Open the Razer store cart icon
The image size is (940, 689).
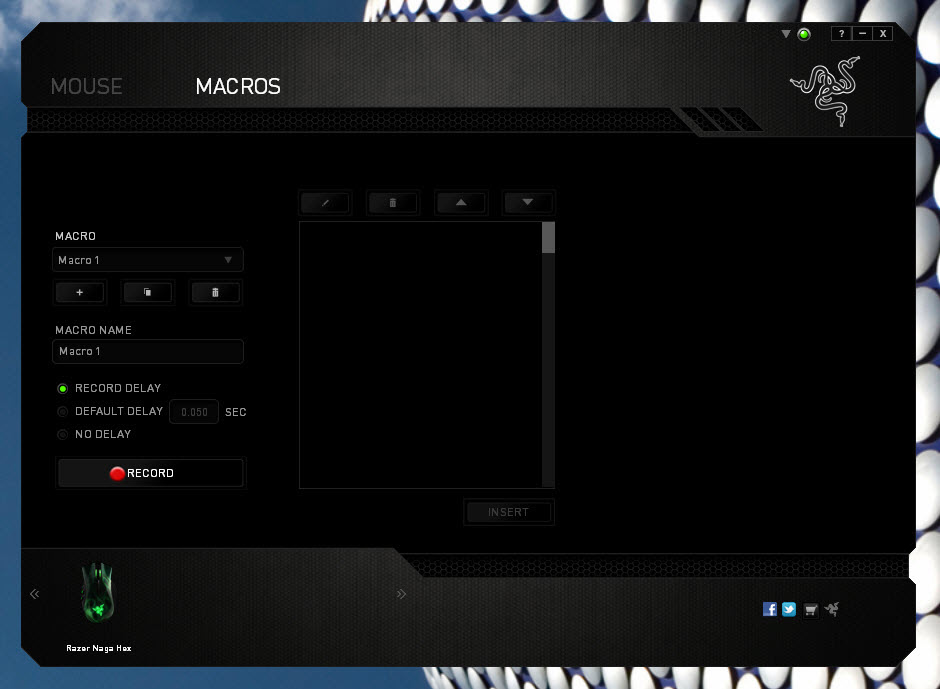point(811,610)
